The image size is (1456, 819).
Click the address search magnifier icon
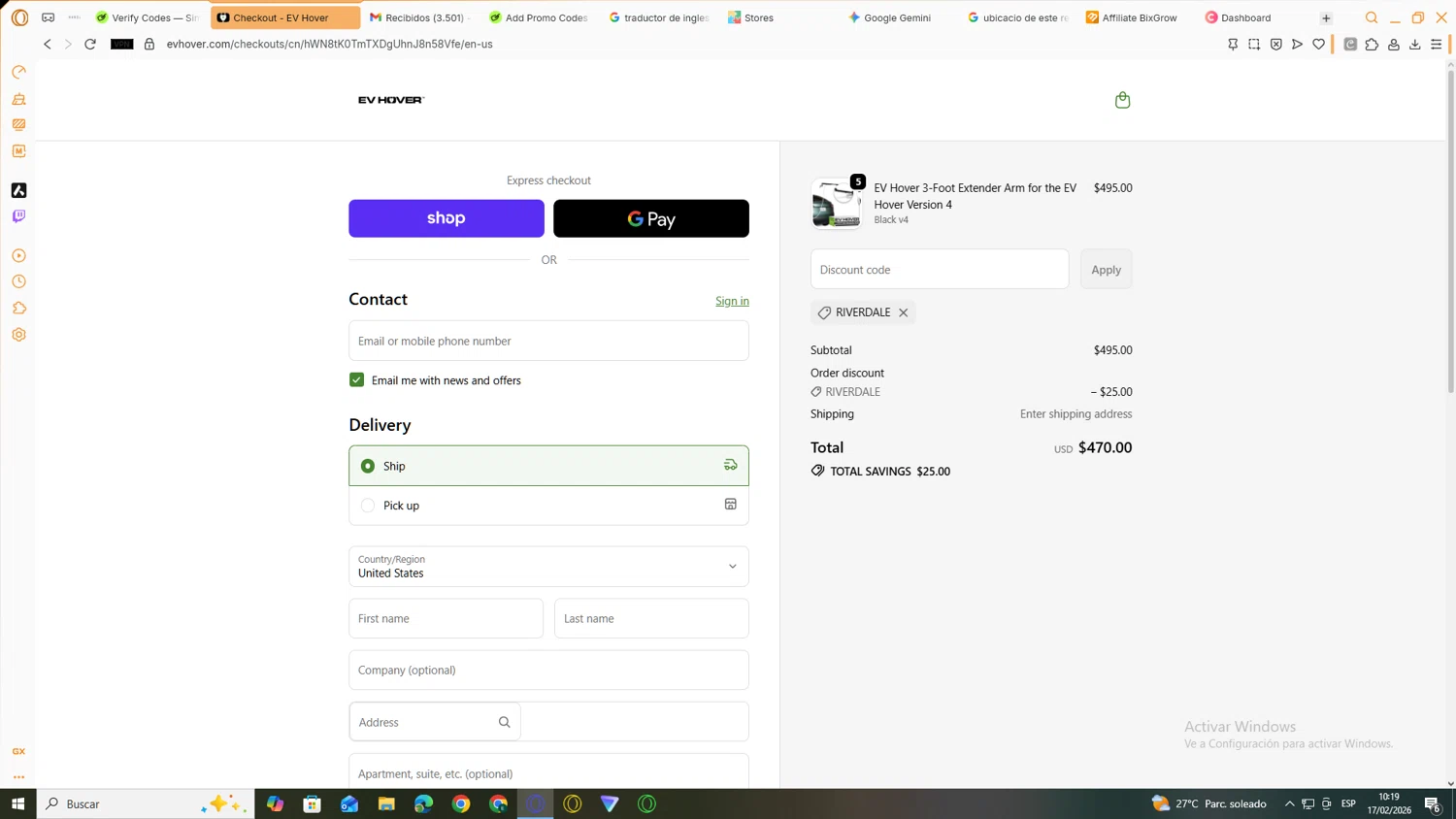click(504, 722)
